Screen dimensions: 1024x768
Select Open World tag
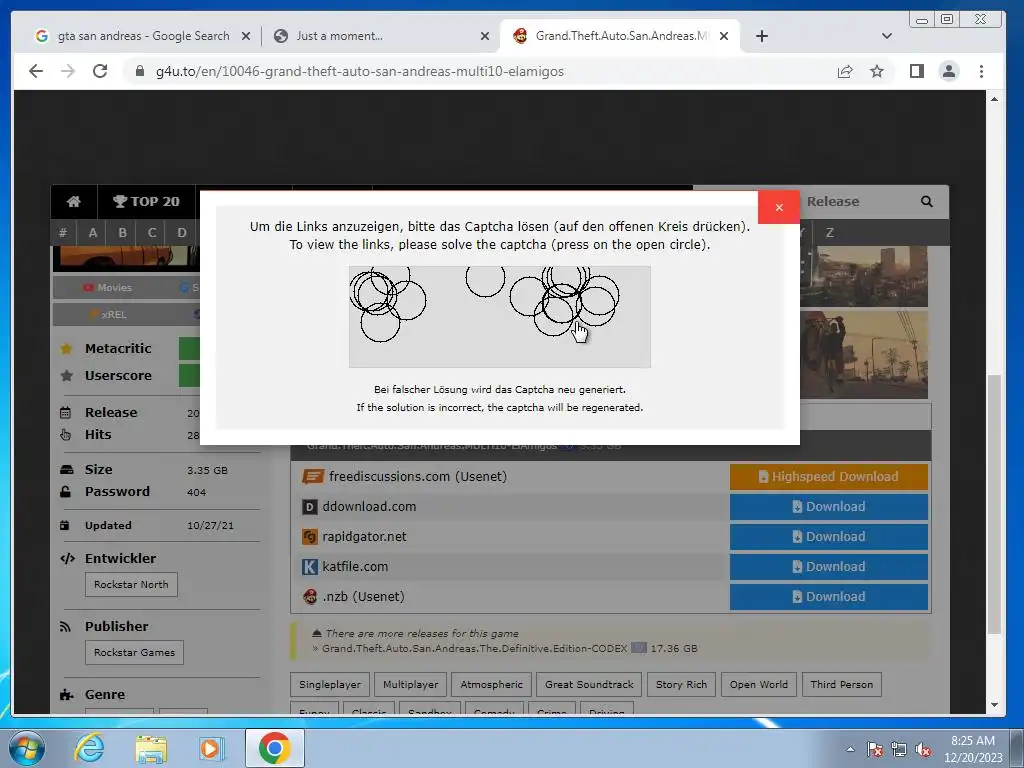759,684
